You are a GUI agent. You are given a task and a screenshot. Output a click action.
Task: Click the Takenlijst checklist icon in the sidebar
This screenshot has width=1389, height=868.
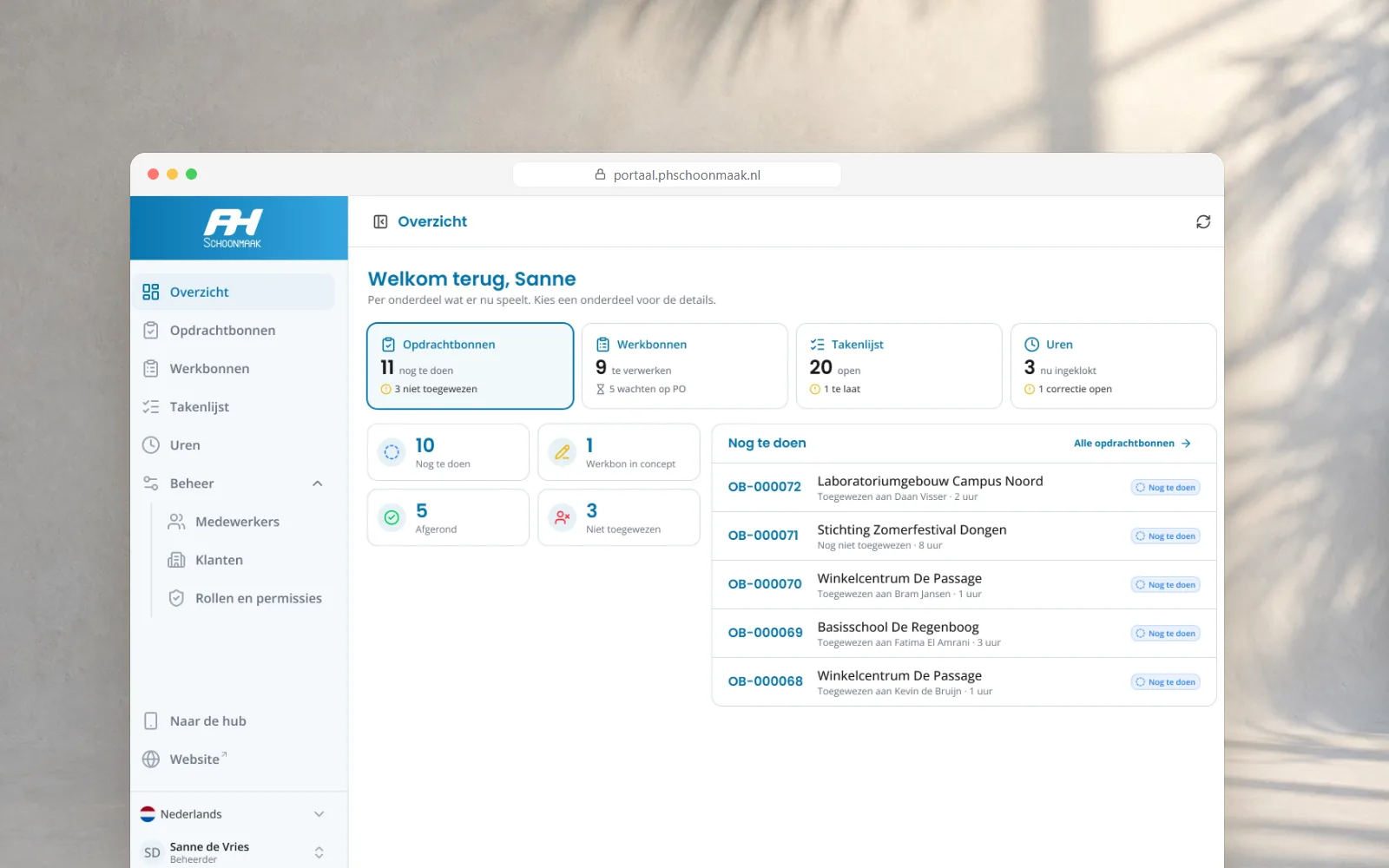tap(151, 407)
